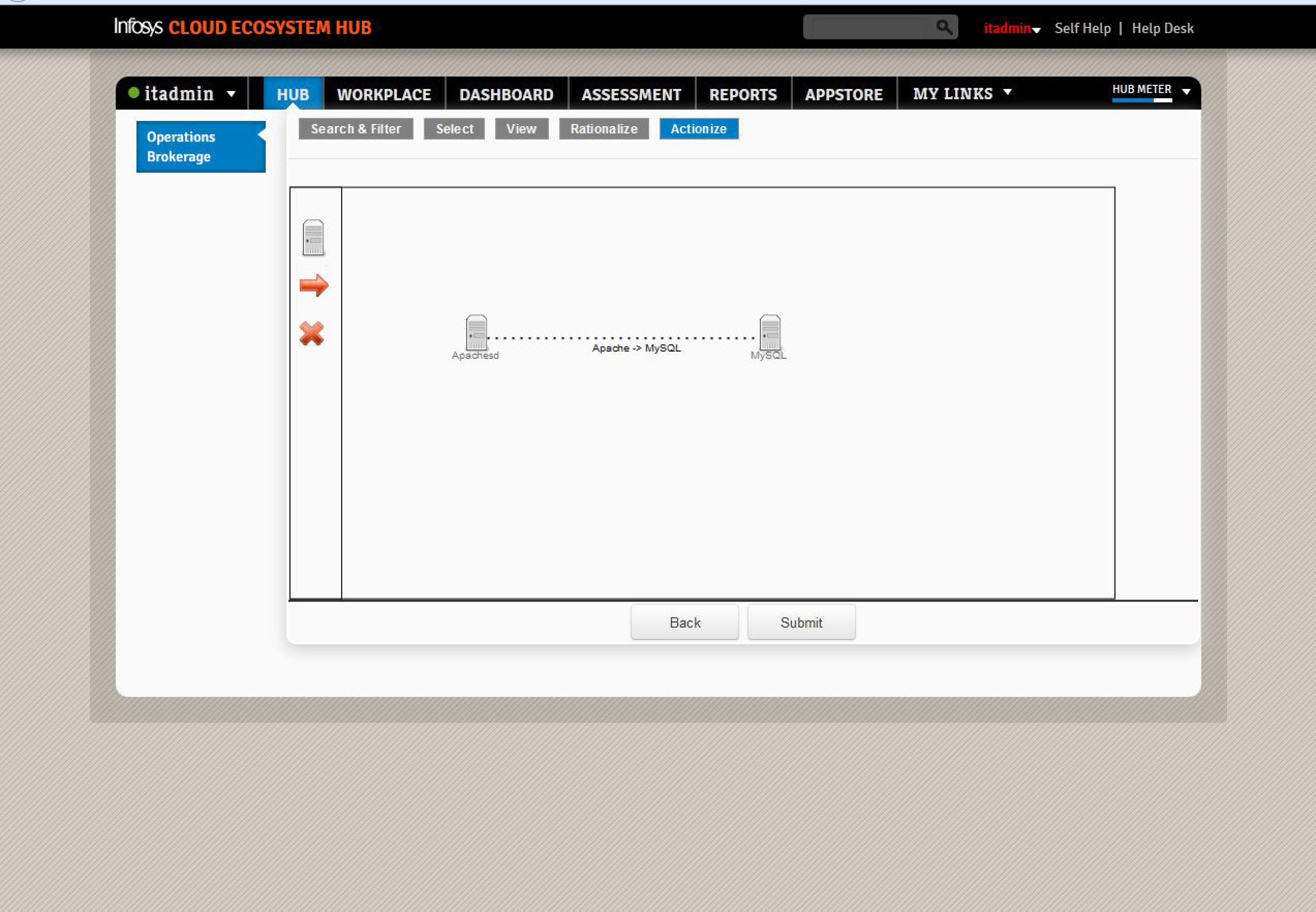Expand the HUB METER dropdown arrow
Viewport: 1316px width, 912px height.
pyautogui.click(x=1186, y=92)
